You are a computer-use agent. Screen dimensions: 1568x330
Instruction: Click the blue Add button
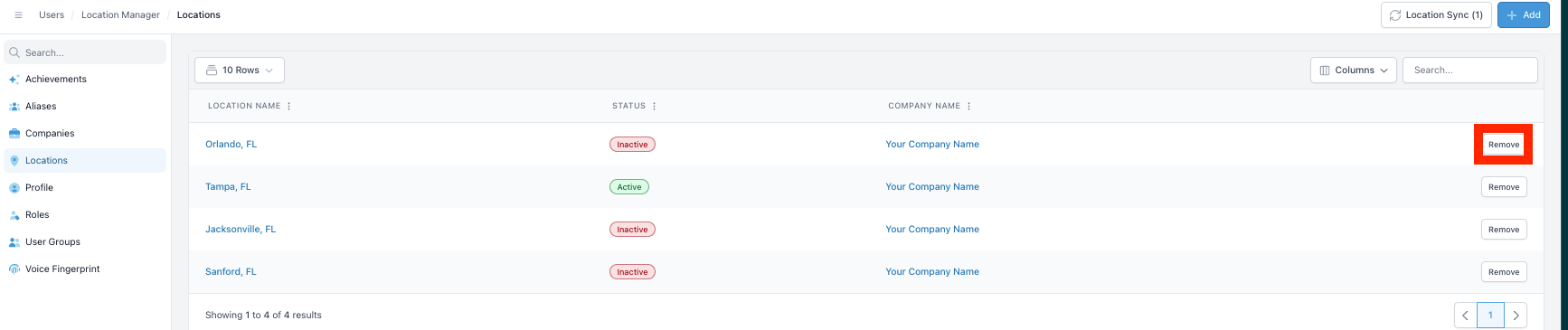1524,15
